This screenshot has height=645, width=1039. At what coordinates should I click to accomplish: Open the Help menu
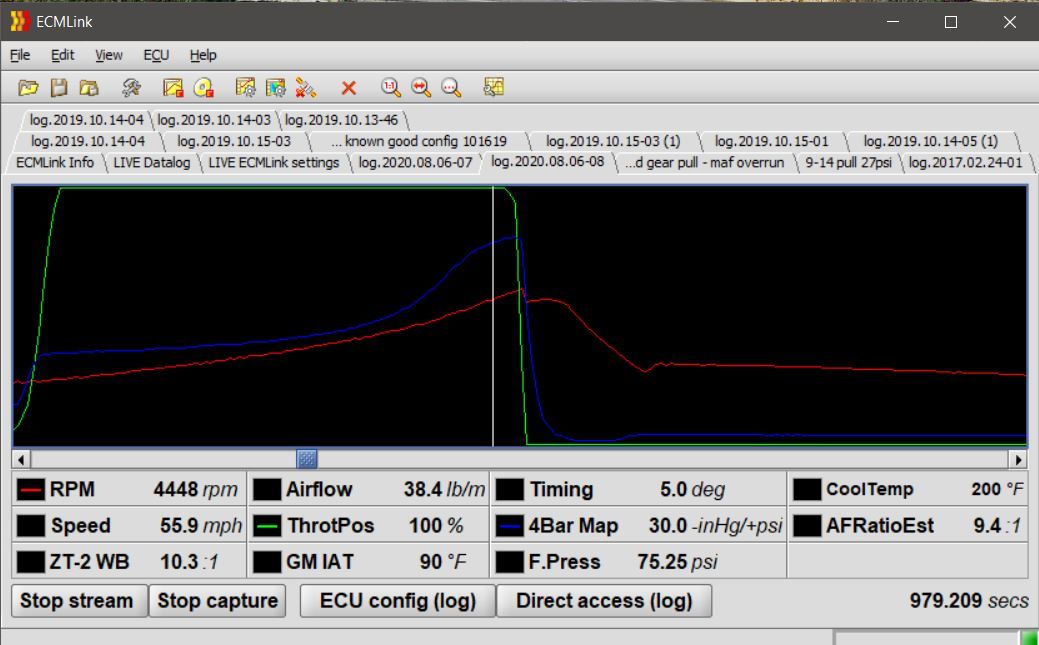pos(203,55)
